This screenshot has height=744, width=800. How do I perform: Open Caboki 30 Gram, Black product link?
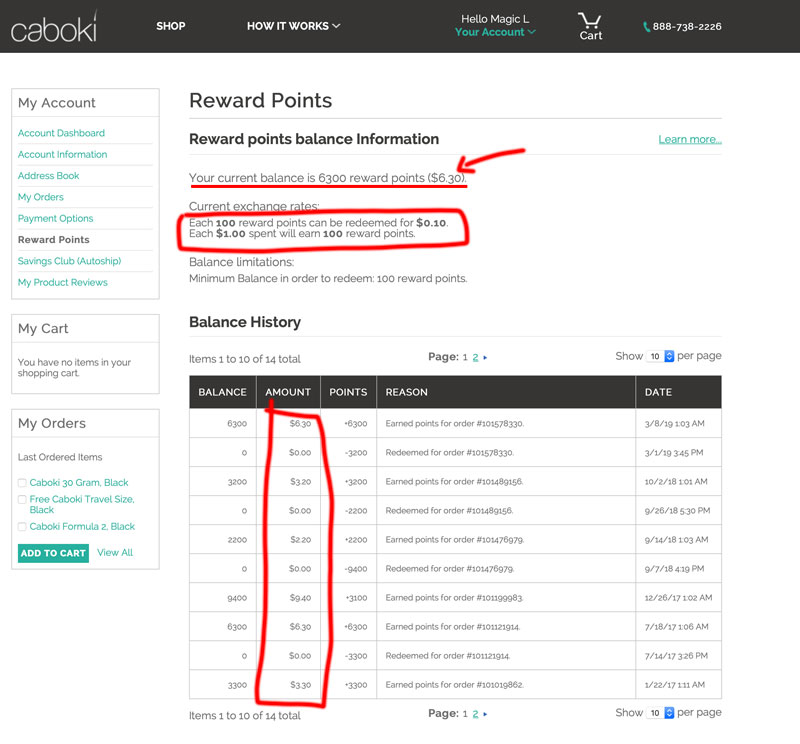point(79,483)
